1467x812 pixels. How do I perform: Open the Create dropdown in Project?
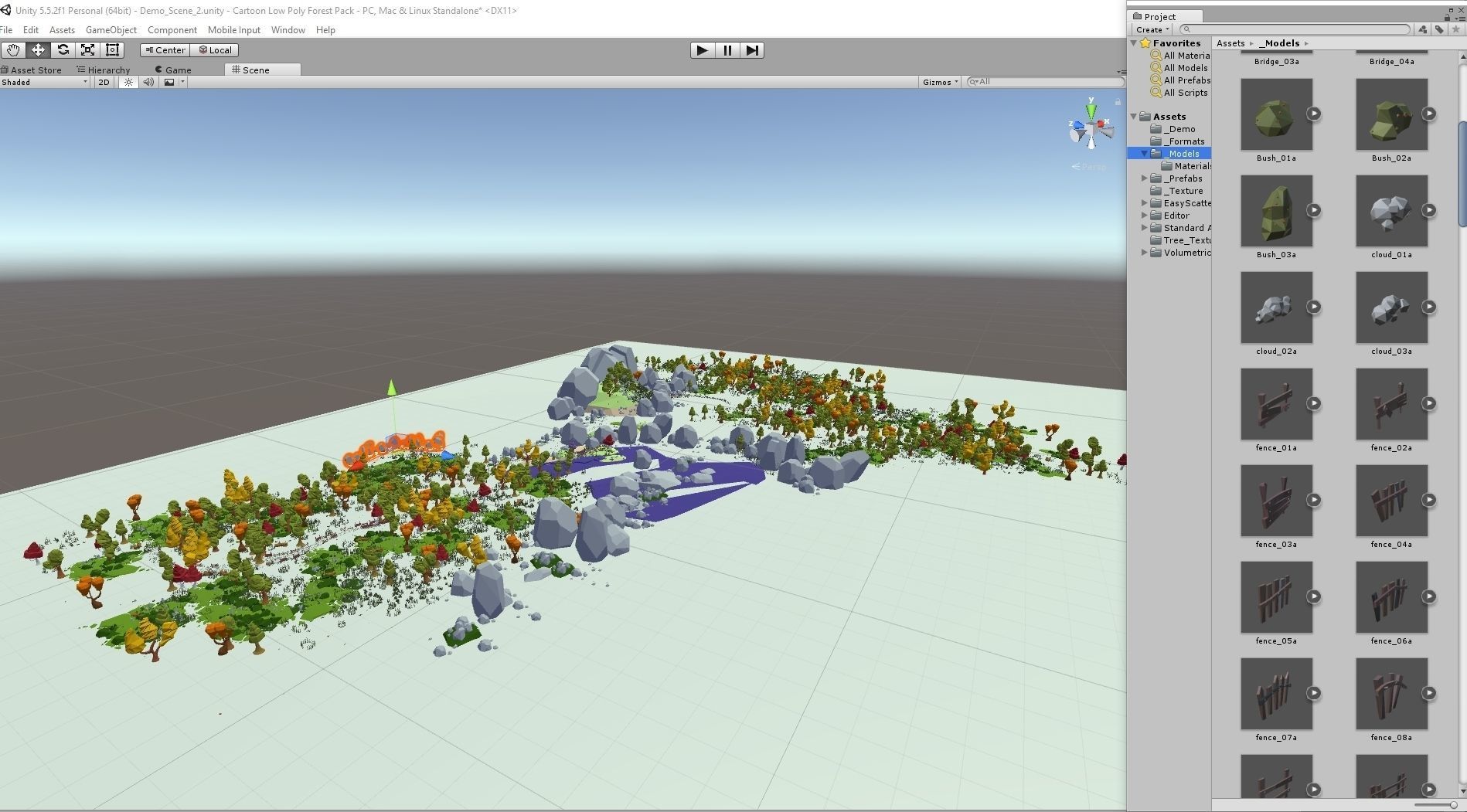(1152, 29)
